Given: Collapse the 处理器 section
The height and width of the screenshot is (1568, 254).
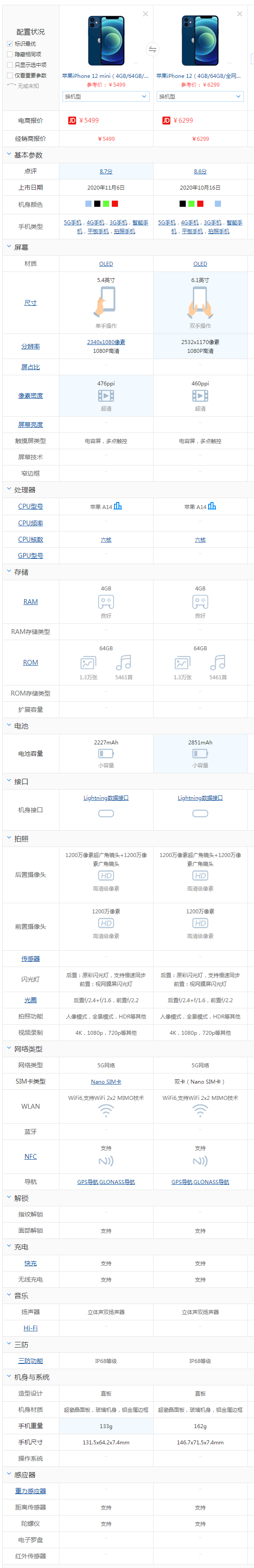Looking at the screenshot, I should [x=9, y=489].
